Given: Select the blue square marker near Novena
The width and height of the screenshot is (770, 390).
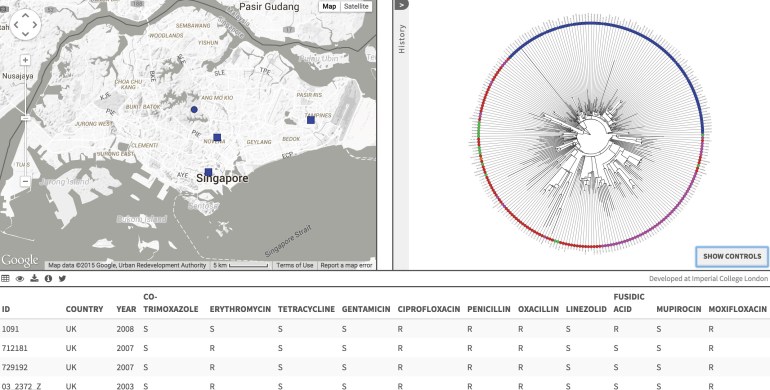Looking at the screenshot, I should click(217, 138).
